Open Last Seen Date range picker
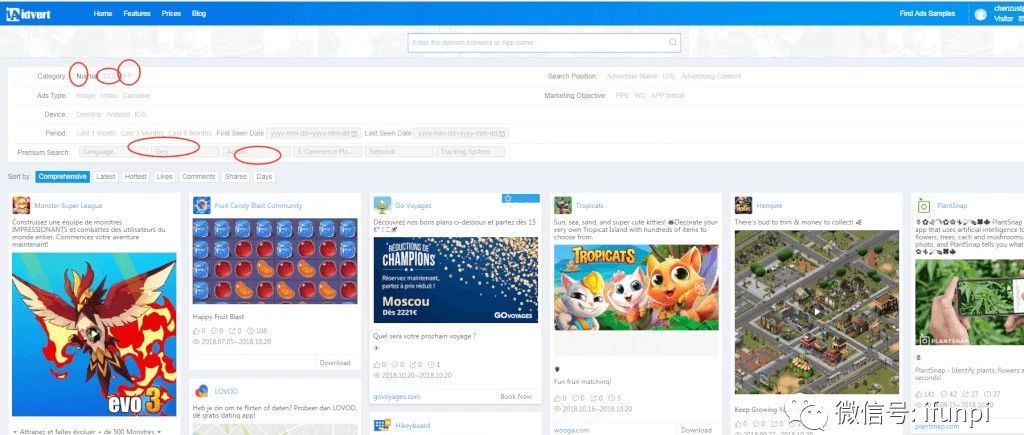This screenshot has width=1024, height=435. click(x=461, y=133)
